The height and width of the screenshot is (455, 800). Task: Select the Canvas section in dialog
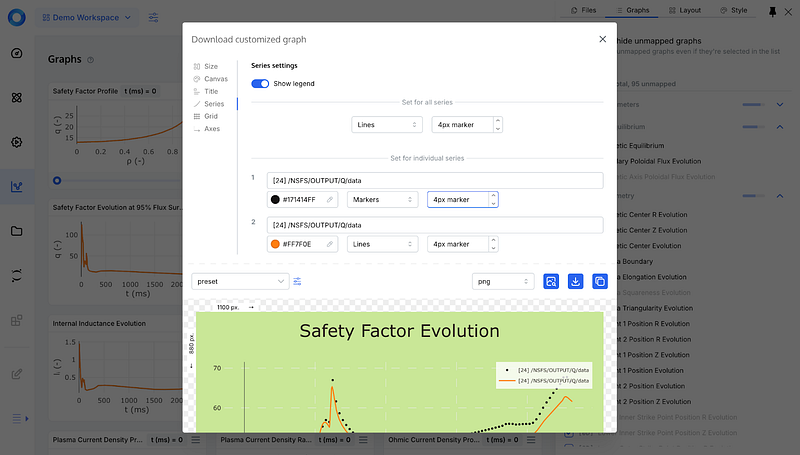click(x=211, y=79)
